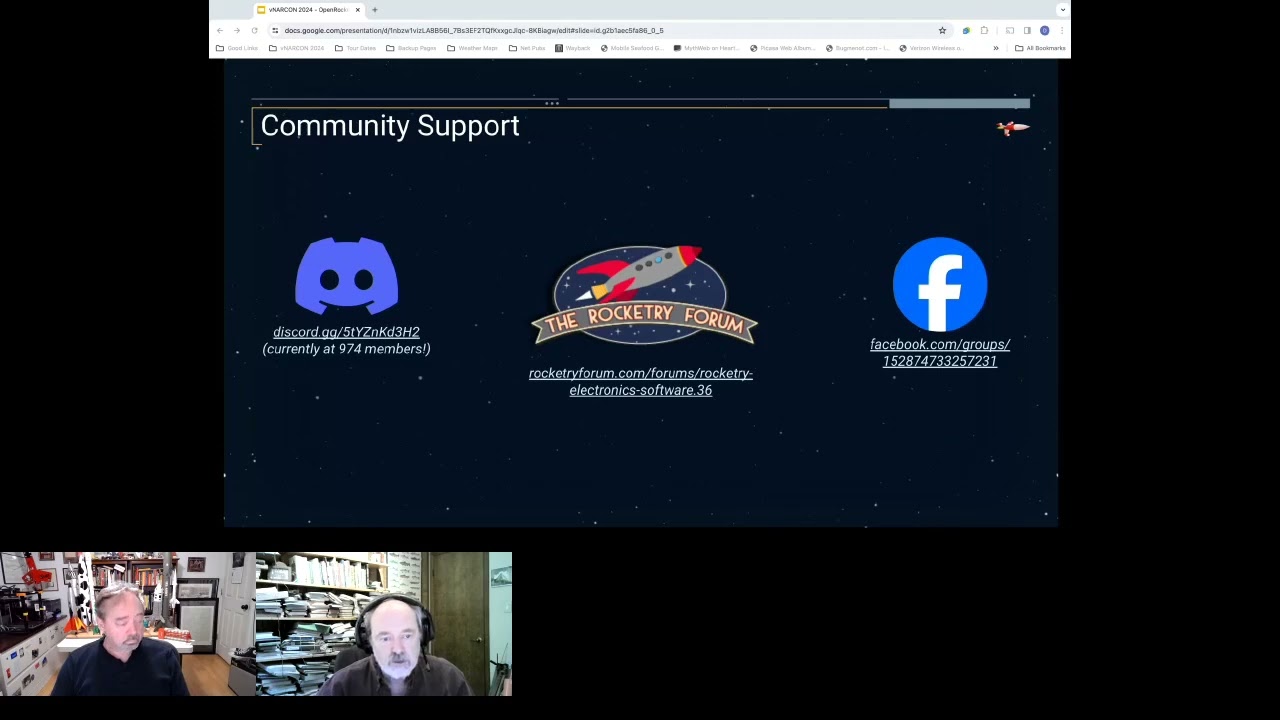The height and width of the screenshot is (720, 1280).
Task: Select right webcam video of man with headset
Action: (x=384, y=624)
